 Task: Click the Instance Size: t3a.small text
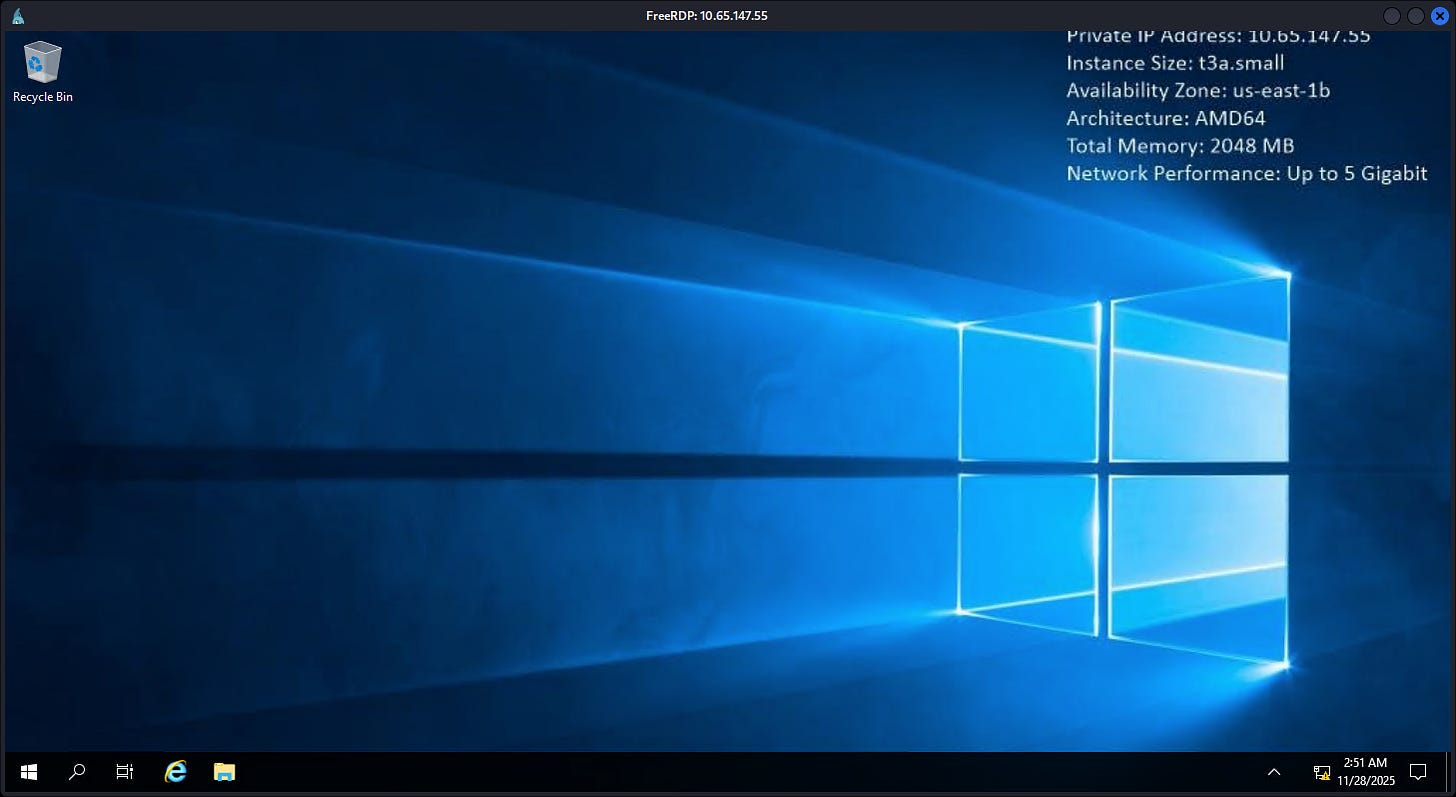pyautogui.click(x=1175, y=63)
